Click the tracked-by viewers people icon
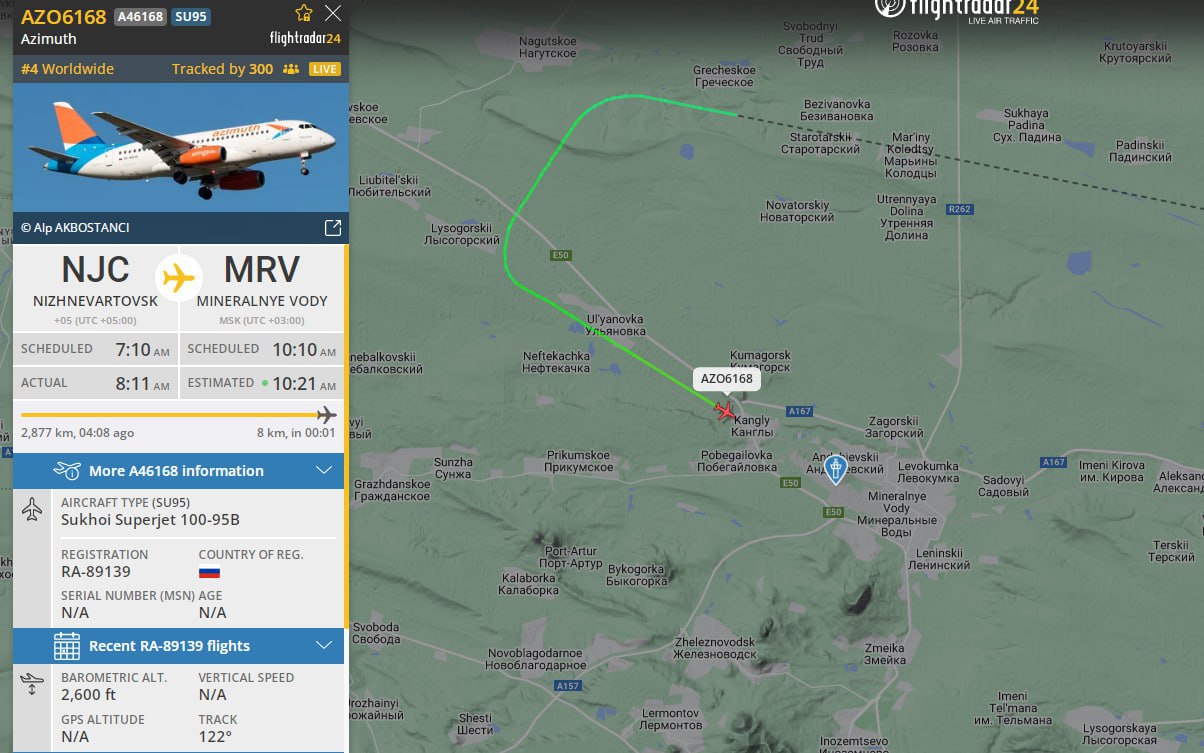This screenshot has width=1204, height=753. click(291, 69)
